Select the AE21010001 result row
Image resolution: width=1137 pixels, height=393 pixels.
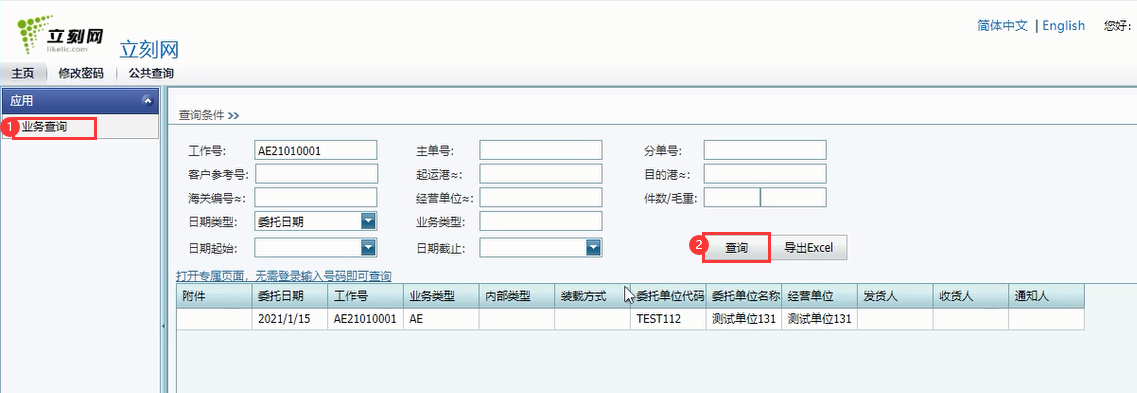(x=630, y=319)
